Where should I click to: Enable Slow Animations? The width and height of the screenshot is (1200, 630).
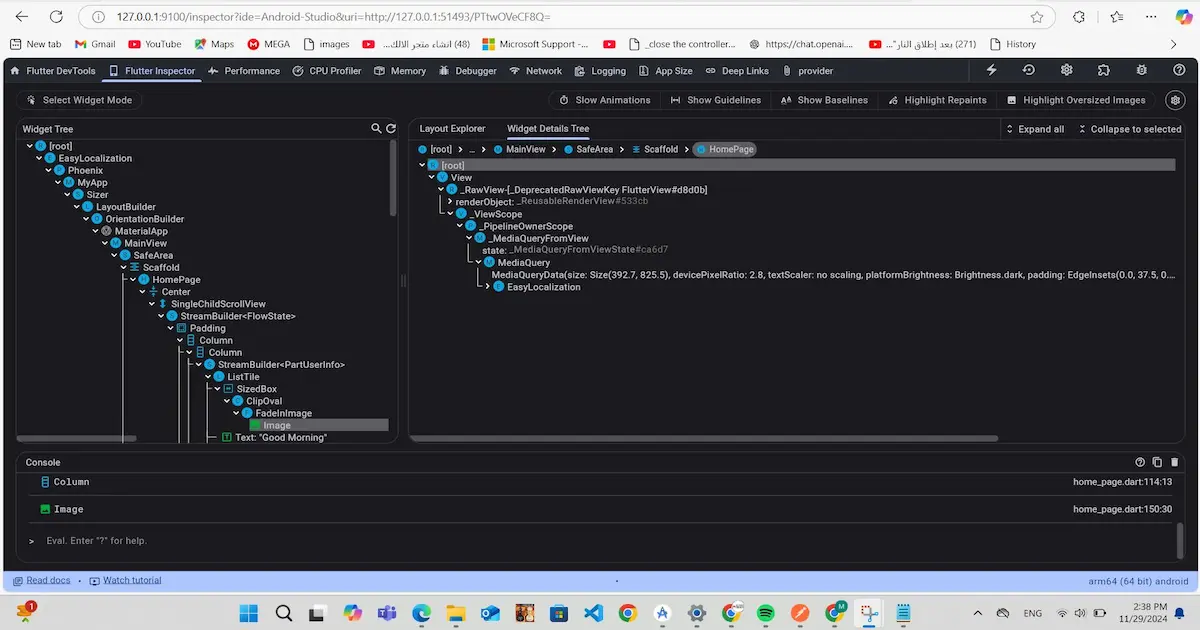(x=604, y=100)
